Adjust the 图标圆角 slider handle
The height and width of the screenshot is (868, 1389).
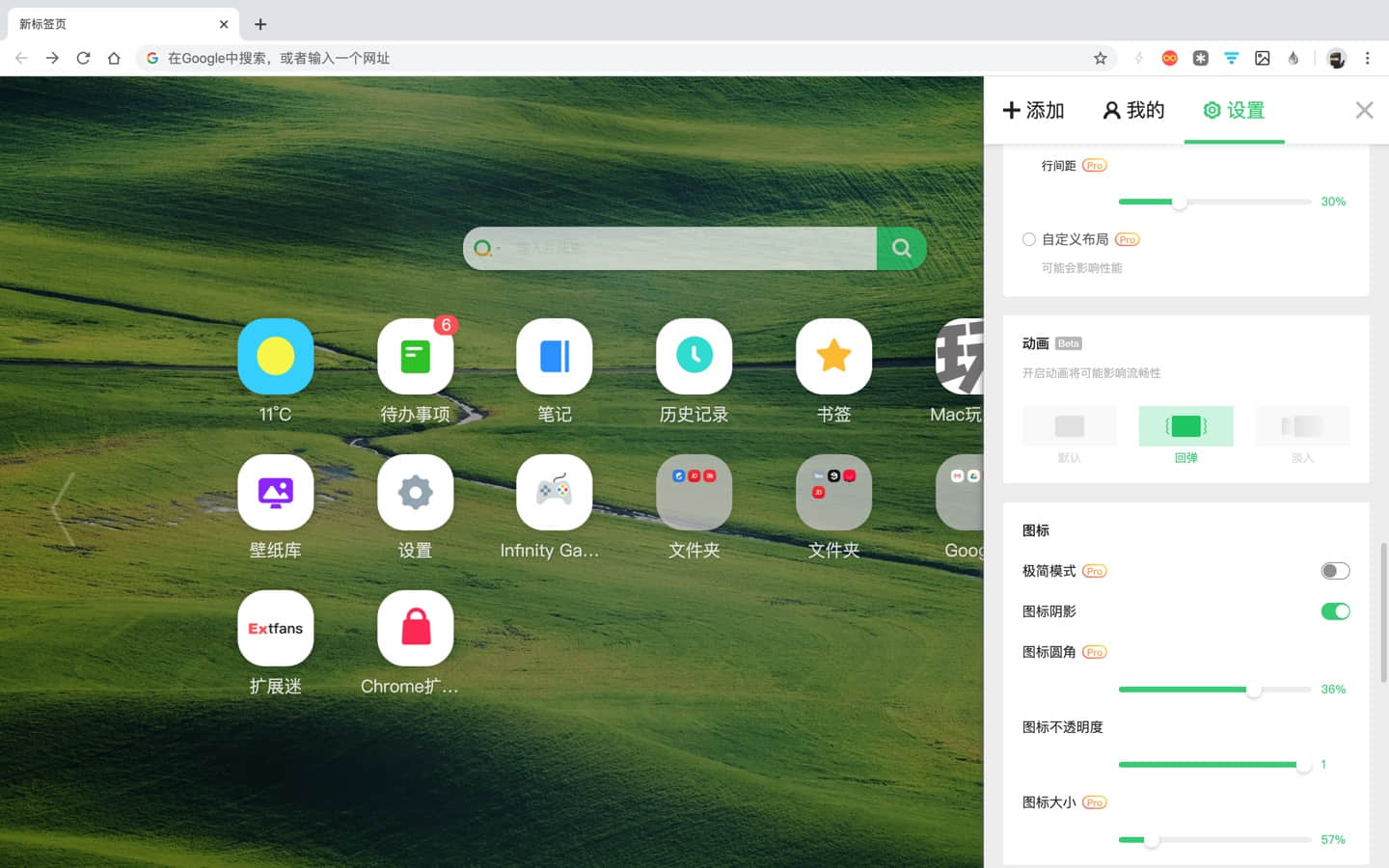tap(1253, 690)
